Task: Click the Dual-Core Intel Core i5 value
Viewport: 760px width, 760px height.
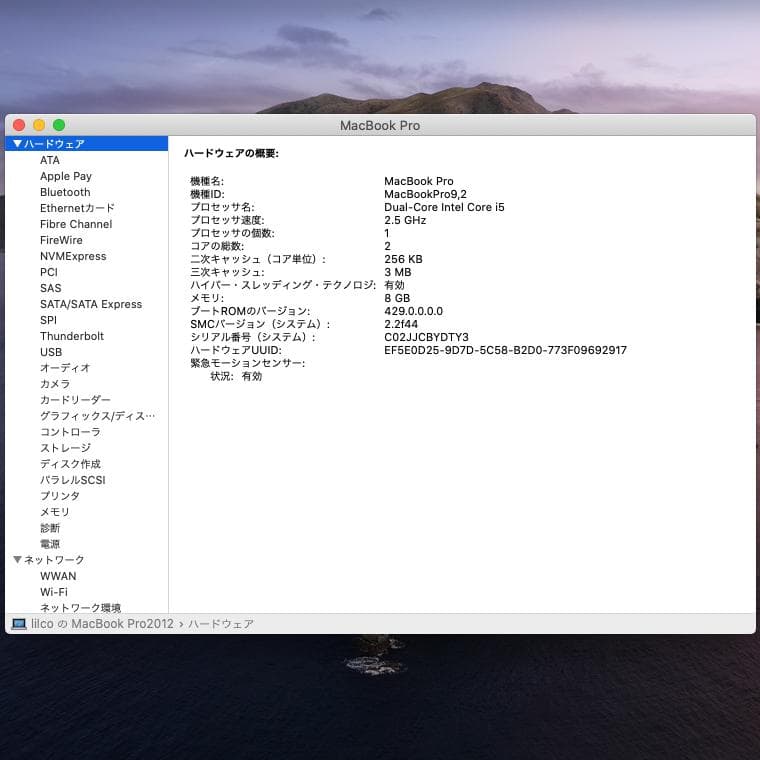Action: click(444, 207)
